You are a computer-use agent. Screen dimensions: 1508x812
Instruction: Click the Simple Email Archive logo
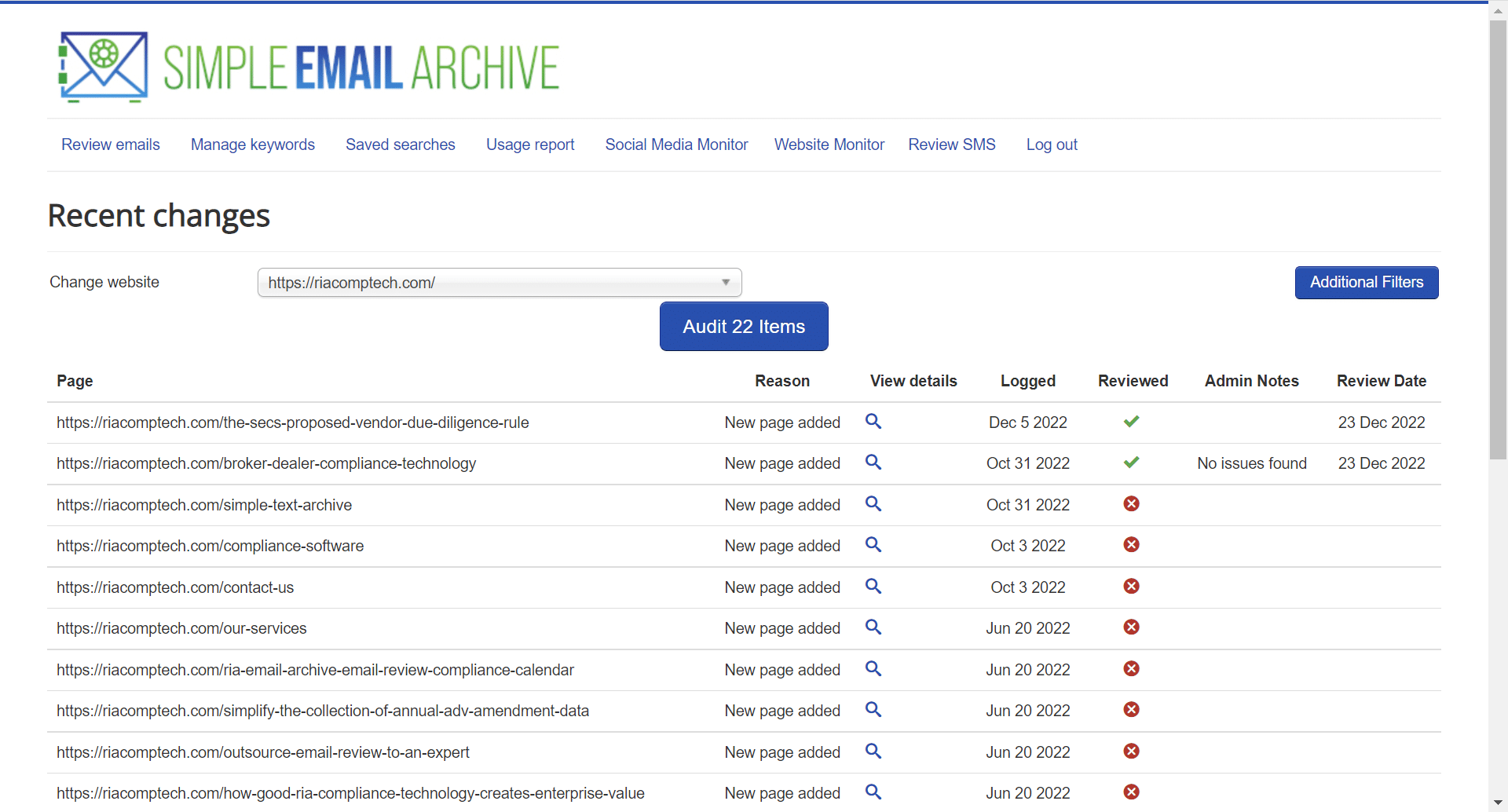click(309, 68)
